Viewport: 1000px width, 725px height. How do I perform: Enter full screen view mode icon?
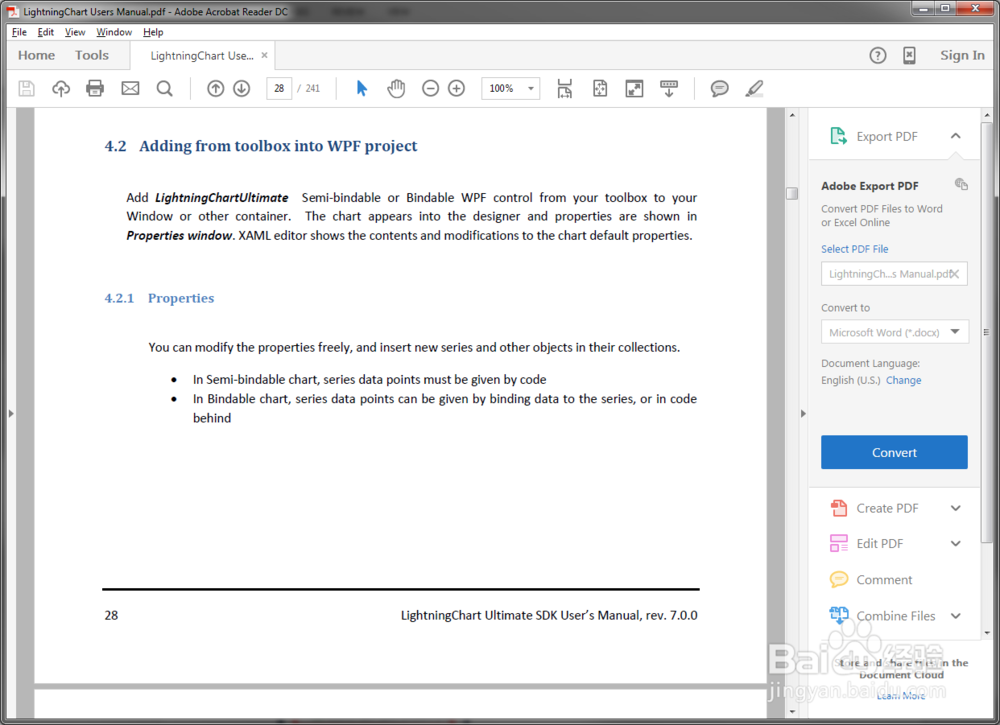pos(634,88)
